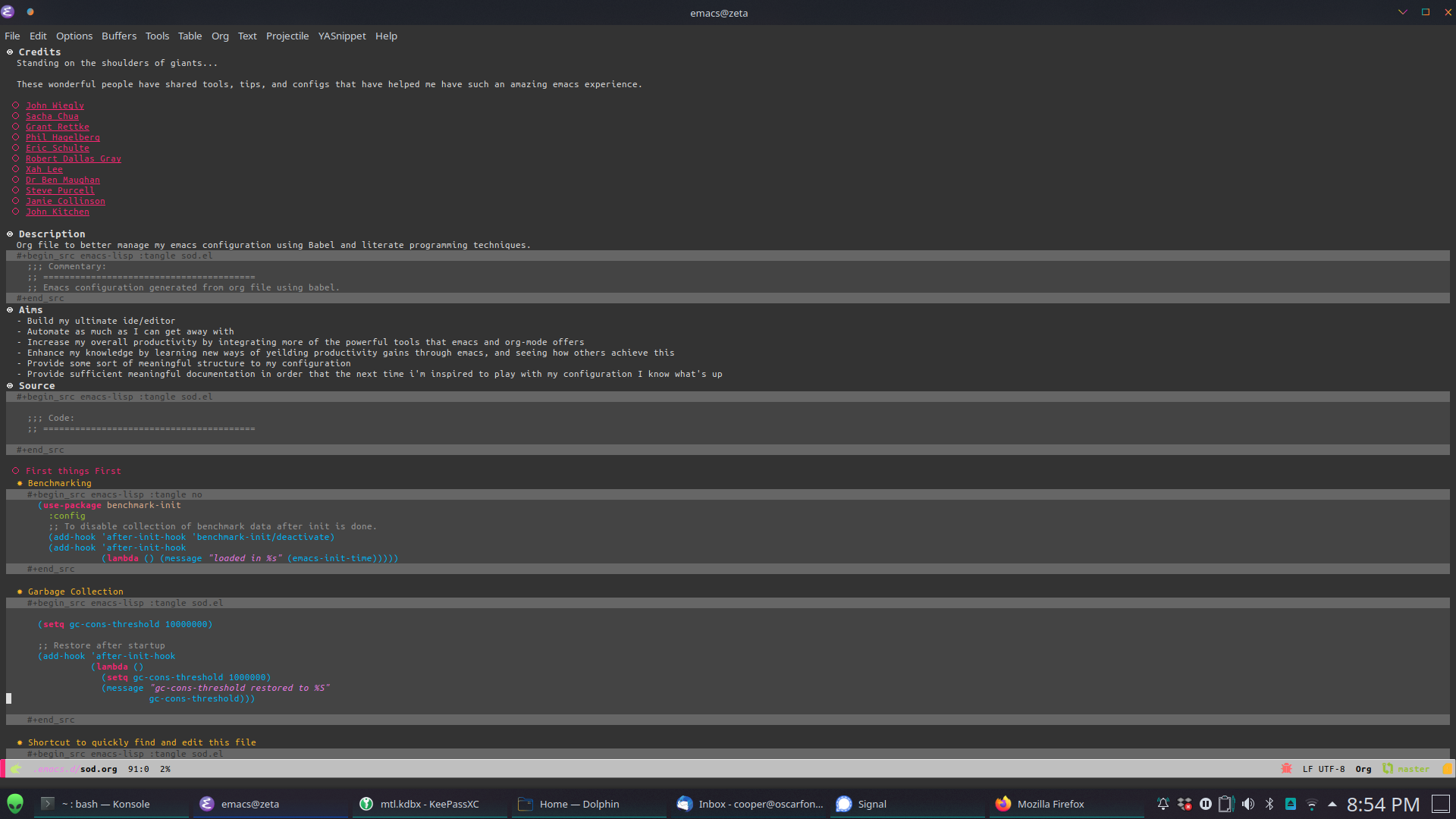Click the 8:54 PM clock

pyautogui.click(x=1382, y=804)
